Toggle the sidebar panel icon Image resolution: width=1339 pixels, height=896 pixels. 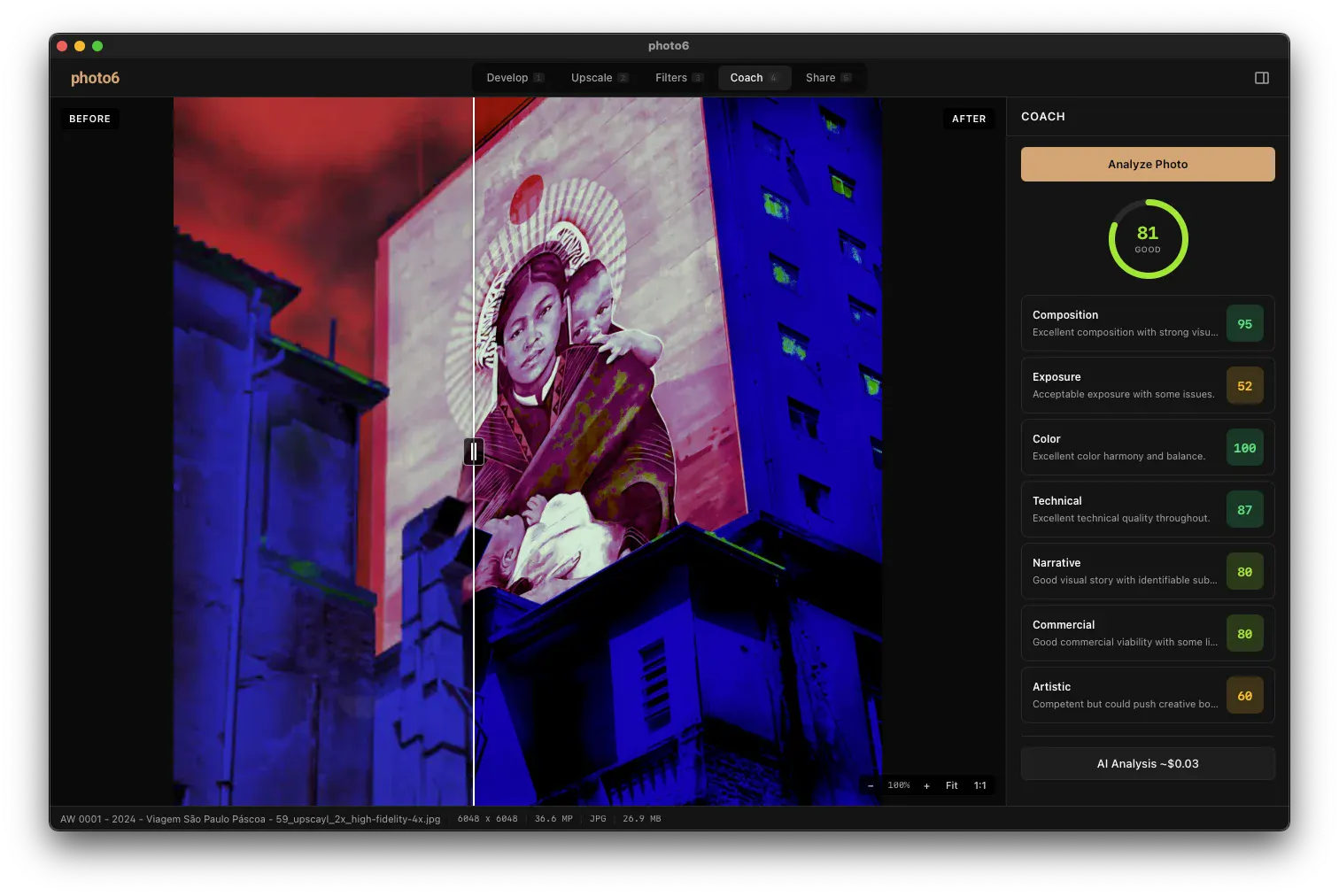tap(1262, 78)
